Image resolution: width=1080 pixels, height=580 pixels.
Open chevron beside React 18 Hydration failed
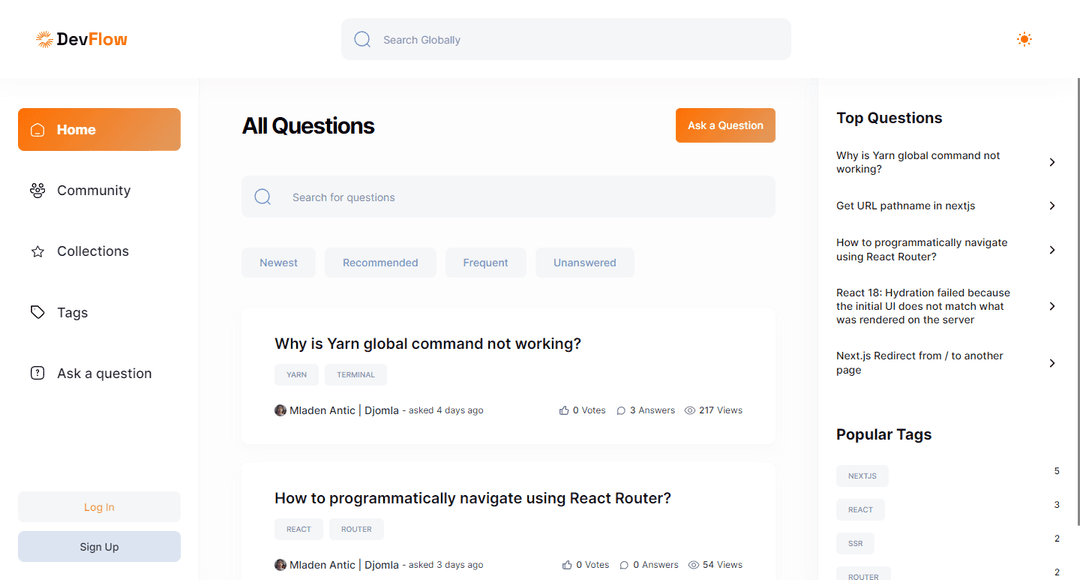1052,306
